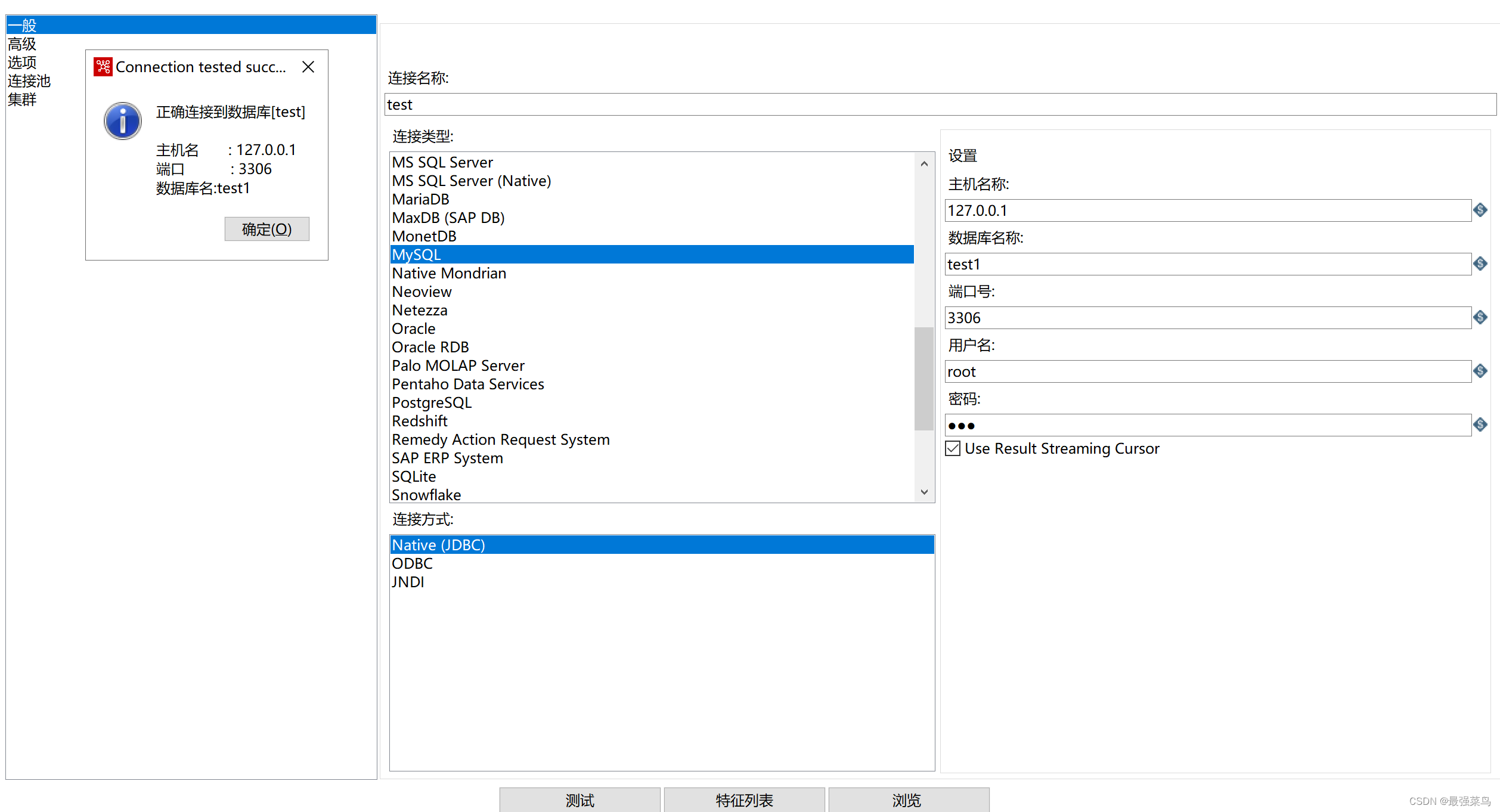Select ODBC access method

click(662, 563)
